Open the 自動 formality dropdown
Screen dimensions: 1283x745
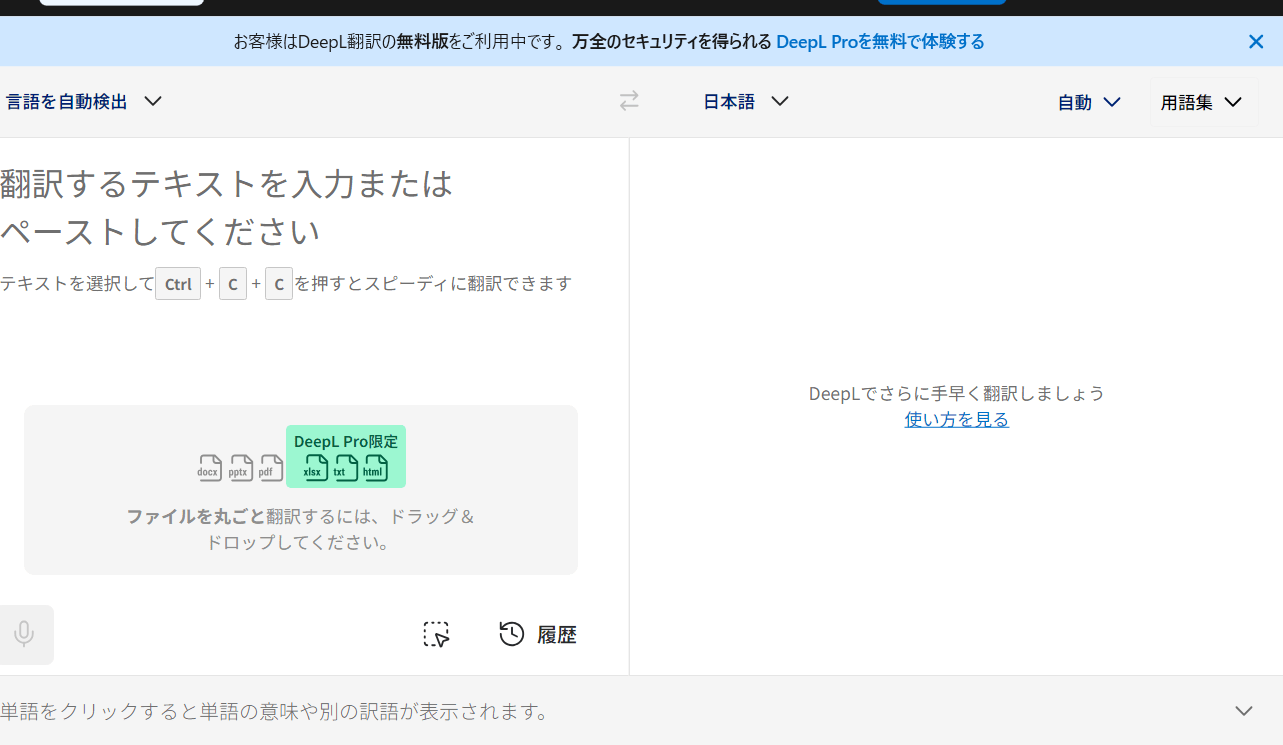point(1089,102)
